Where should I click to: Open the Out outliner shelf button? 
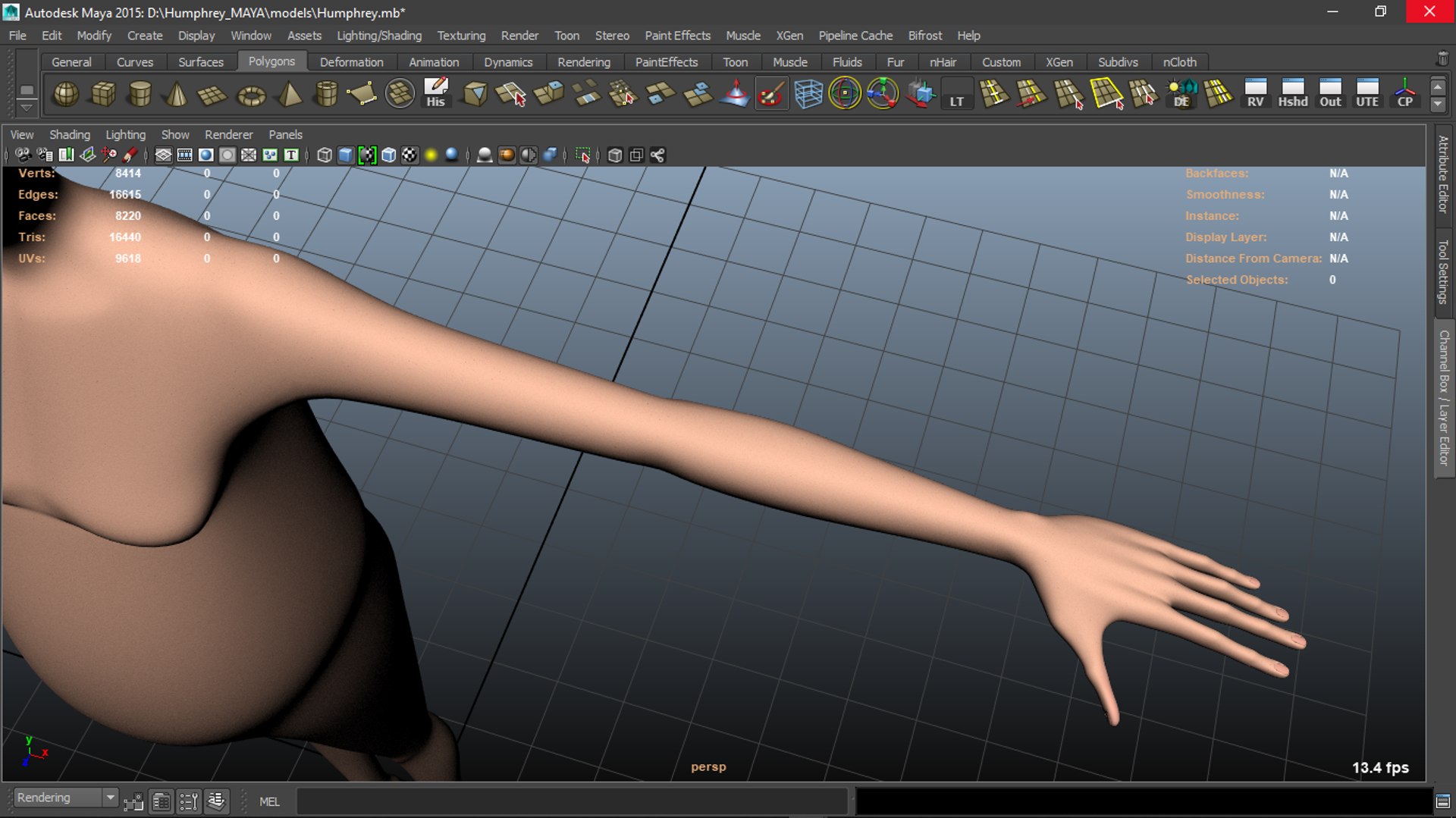coord(1330,94)
